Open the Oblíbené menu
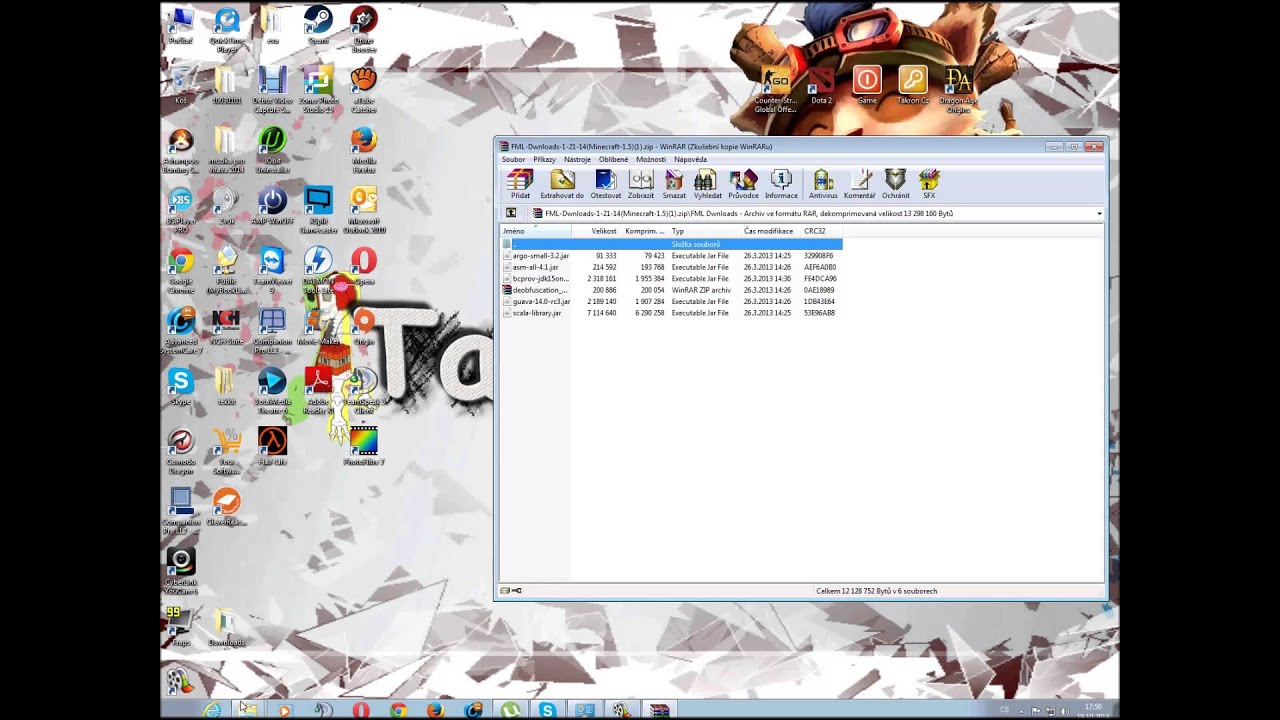The width and height of the screenshot is (1280, 720). 613,159
